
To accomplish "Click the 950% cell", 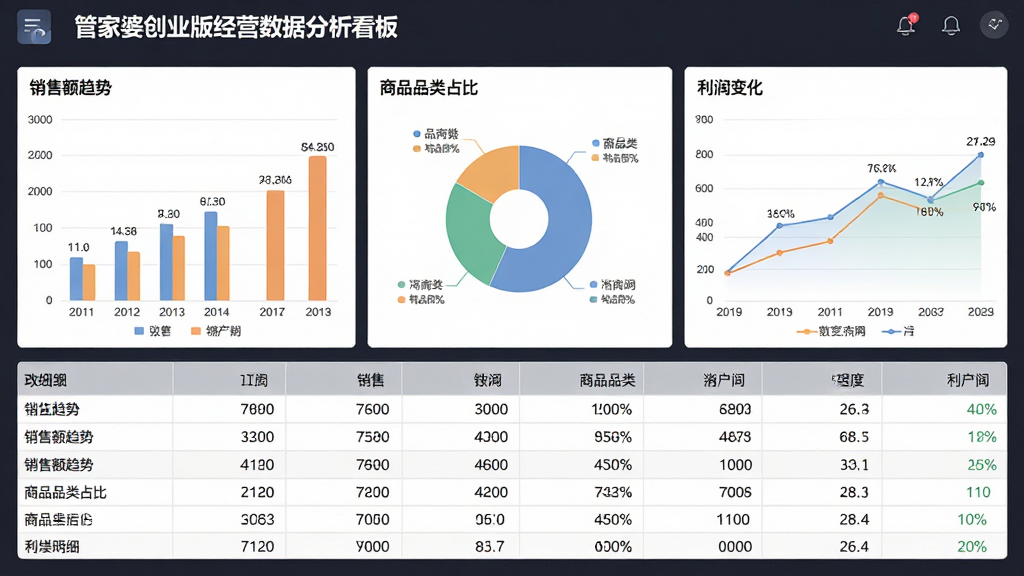I will pos(613,437).
